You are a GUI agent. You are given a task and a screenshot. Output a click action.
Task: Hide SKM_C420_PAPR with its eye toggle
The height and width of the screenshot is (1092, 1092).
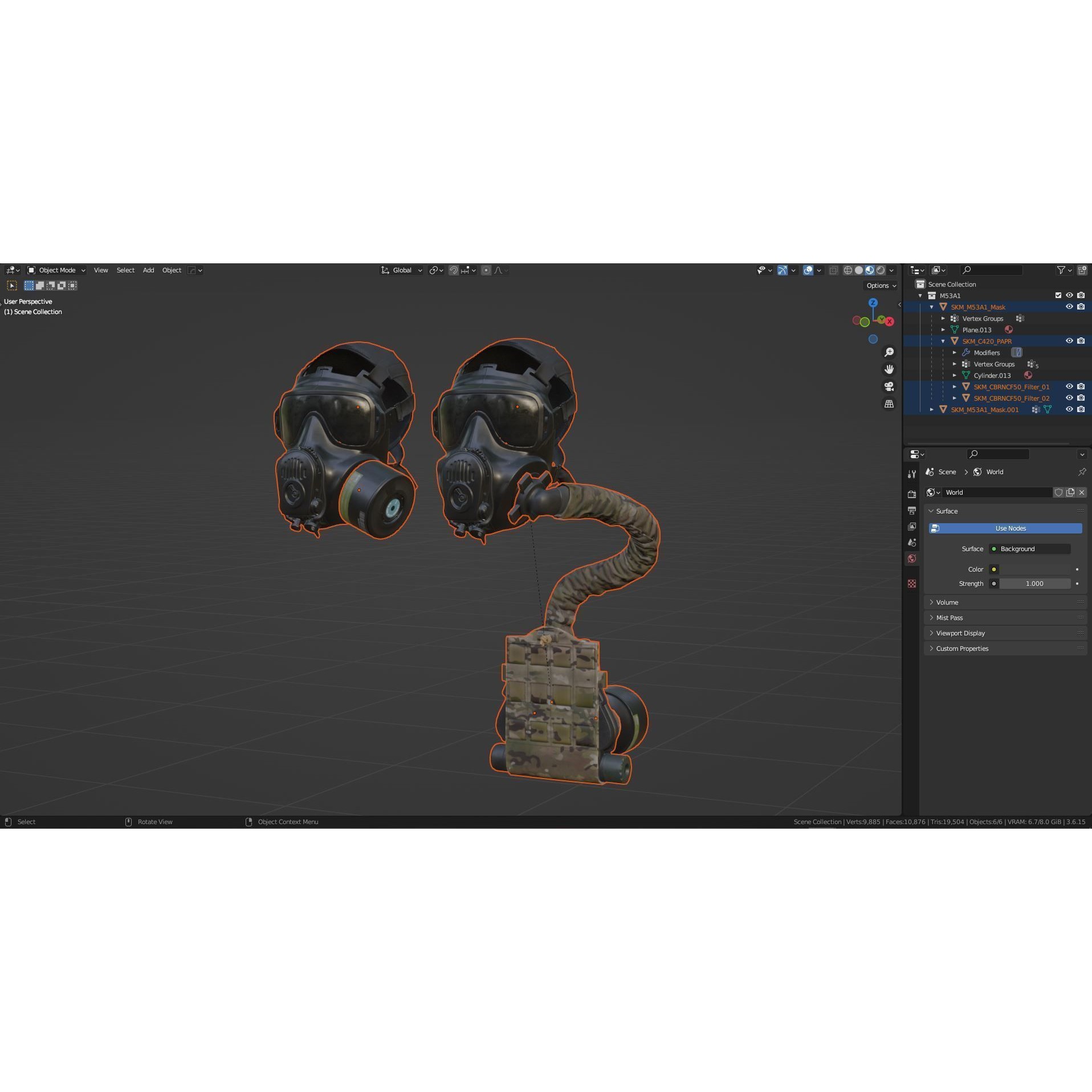point(1070,341)
